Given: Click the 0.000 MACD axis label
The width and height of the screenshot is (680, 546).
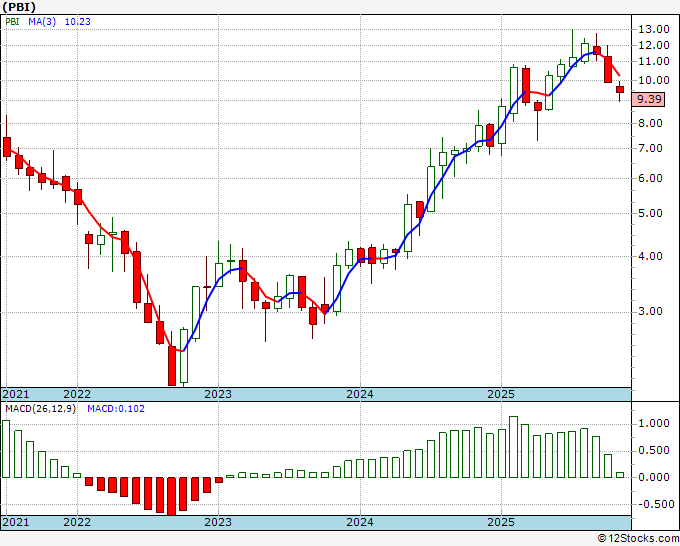Looking at the screenshot, I should coord(654,477).
